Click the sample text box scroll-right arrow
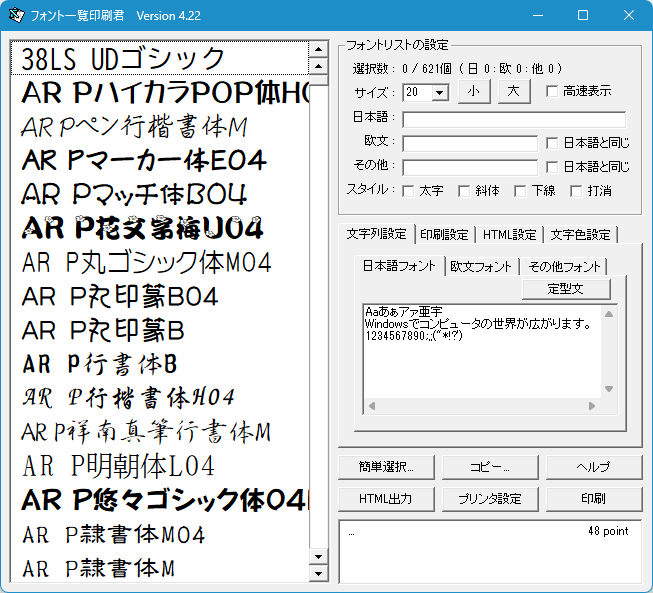This screenshot has height=593, width=653. coord(592,406)
